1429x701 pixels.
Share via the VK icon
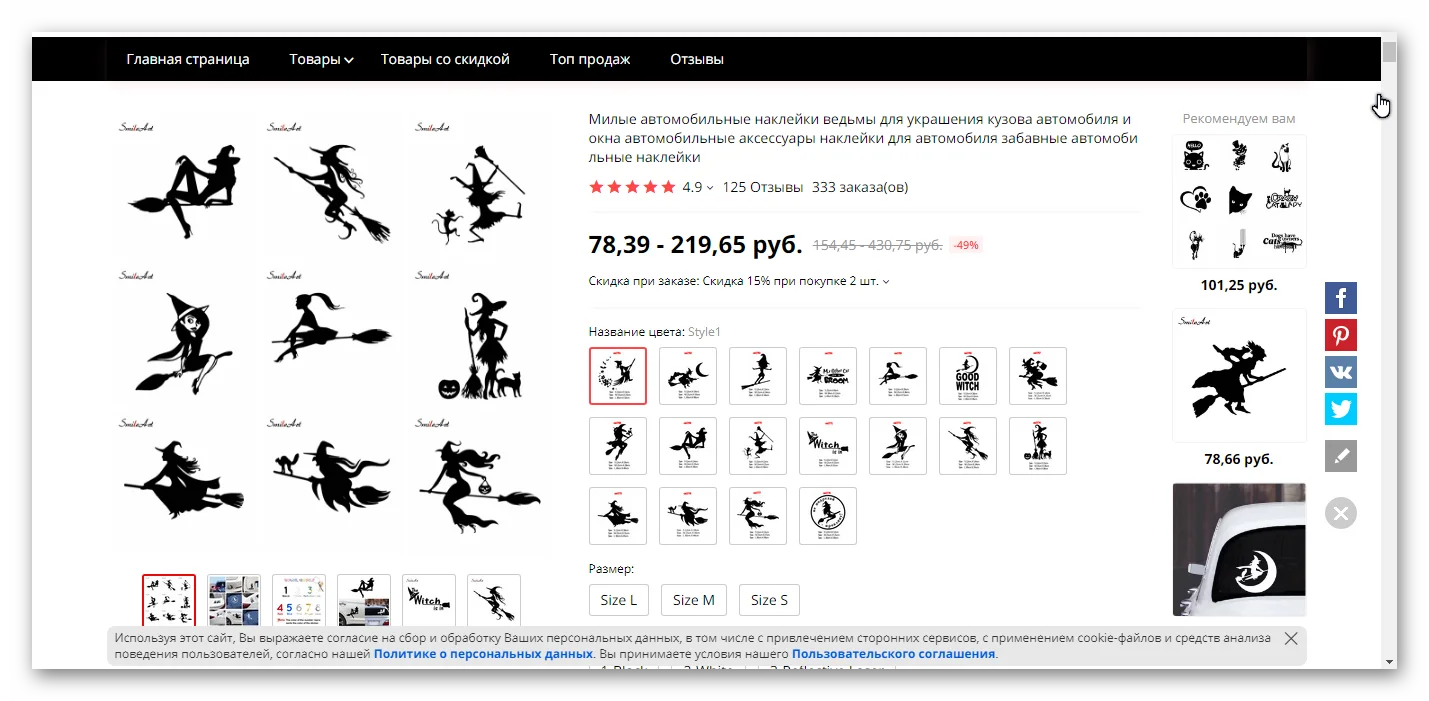coord(1341,372)
